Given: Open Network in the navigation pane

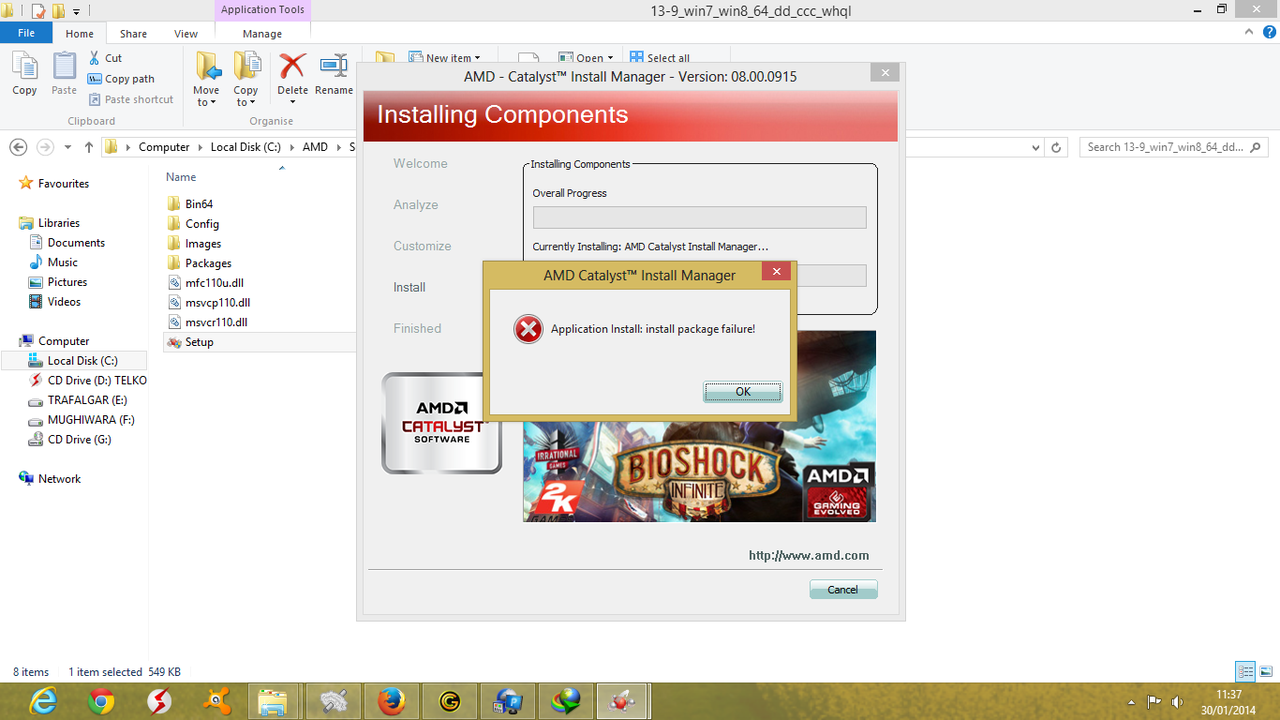Looking at the screenshot, I should click(59, 479).
